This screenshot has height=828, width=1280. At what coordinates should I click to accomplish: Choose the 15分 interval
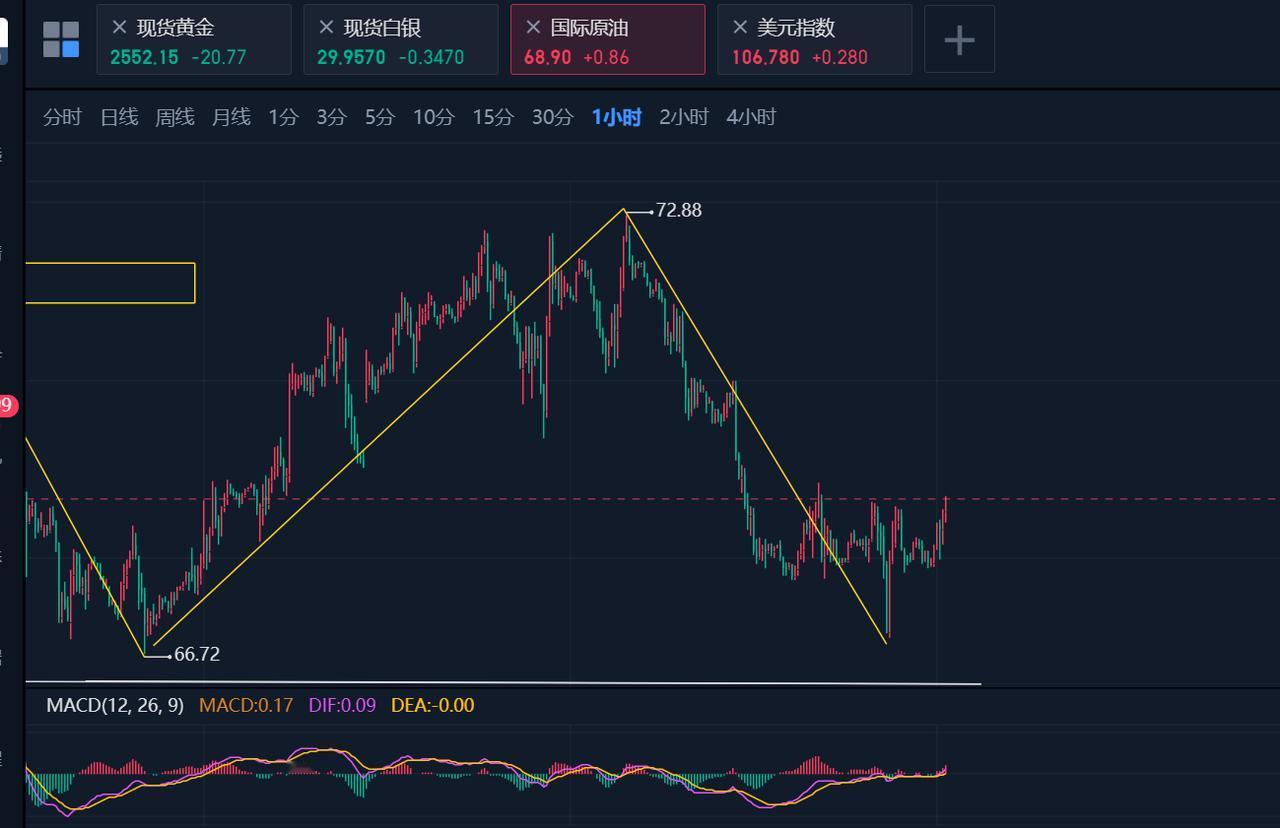click(493, 117)
